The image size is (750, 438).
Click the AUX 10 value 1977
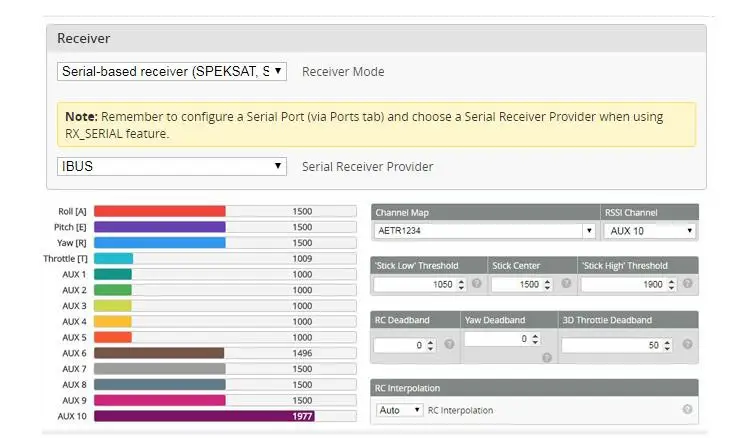point(302,416)
